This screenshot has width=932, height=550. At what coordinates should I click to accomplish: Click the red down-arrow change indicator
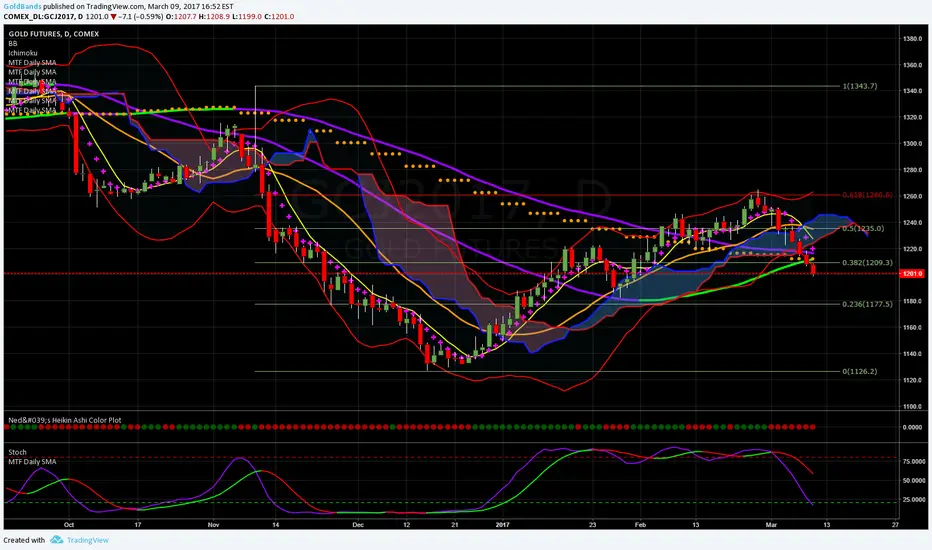[114, 17]
